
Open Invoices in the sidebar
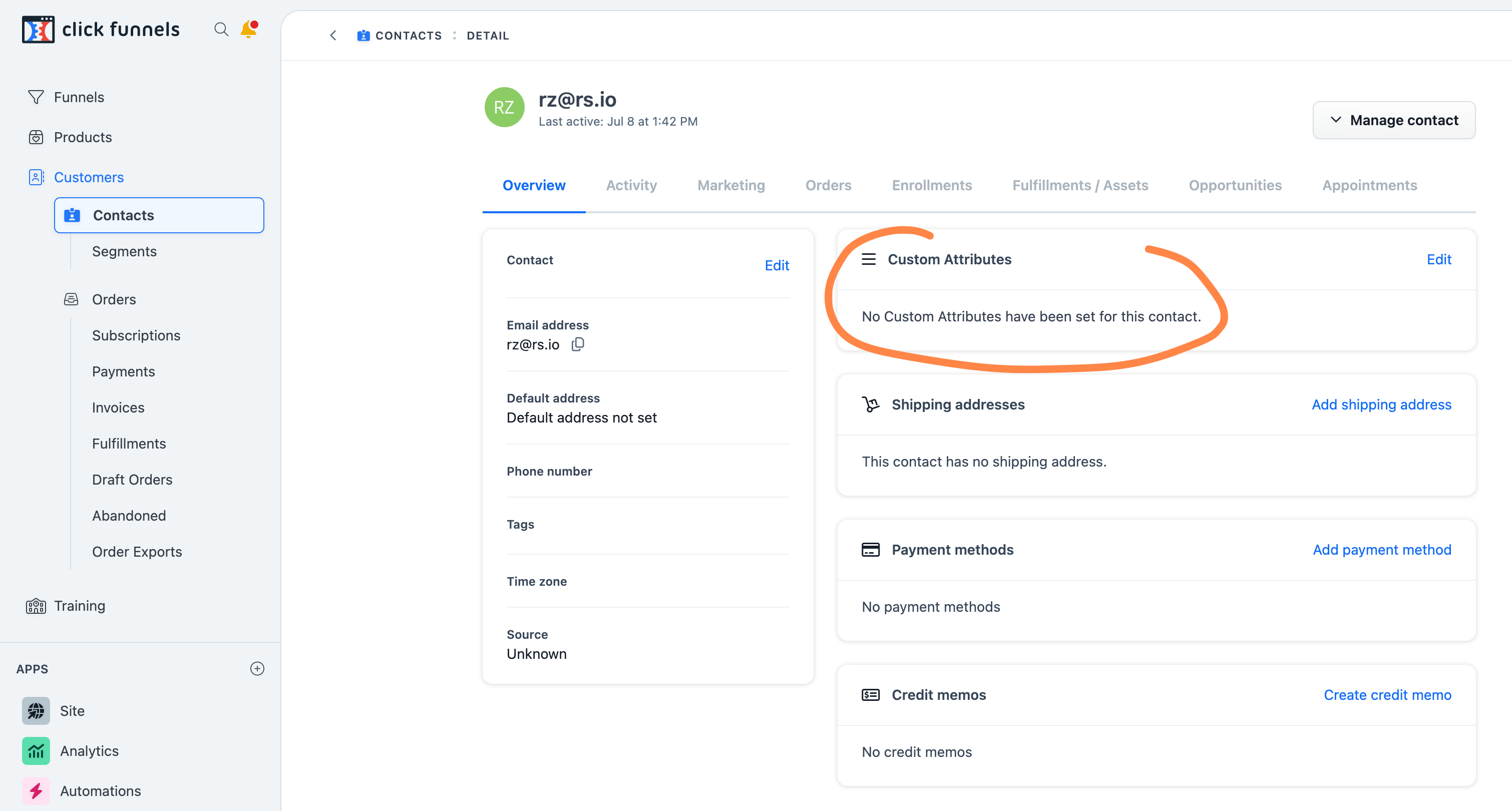point(118,408)
